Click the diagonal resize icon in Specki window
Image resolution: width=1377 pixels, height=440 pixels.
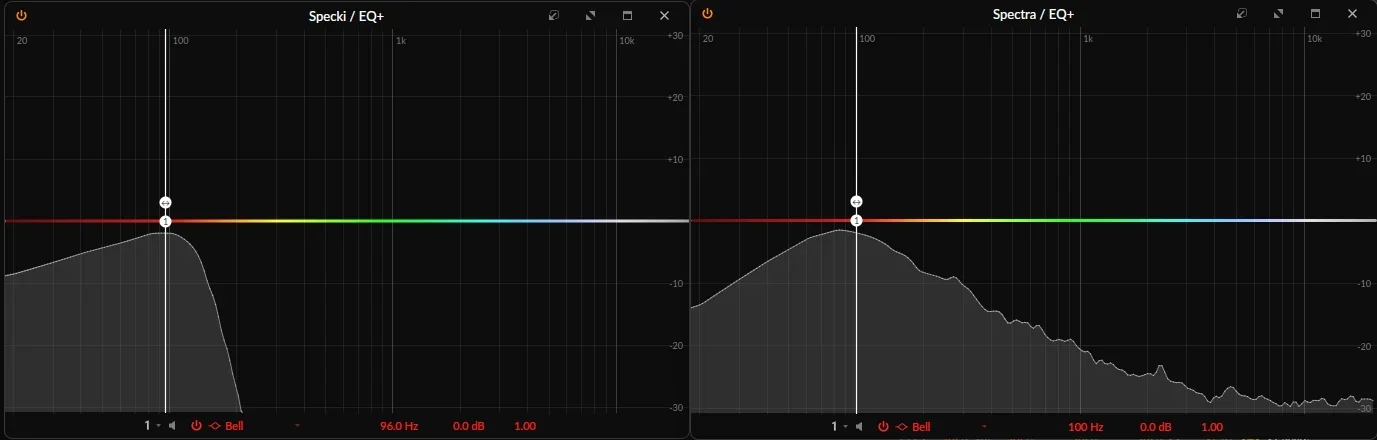click(590, 15)
